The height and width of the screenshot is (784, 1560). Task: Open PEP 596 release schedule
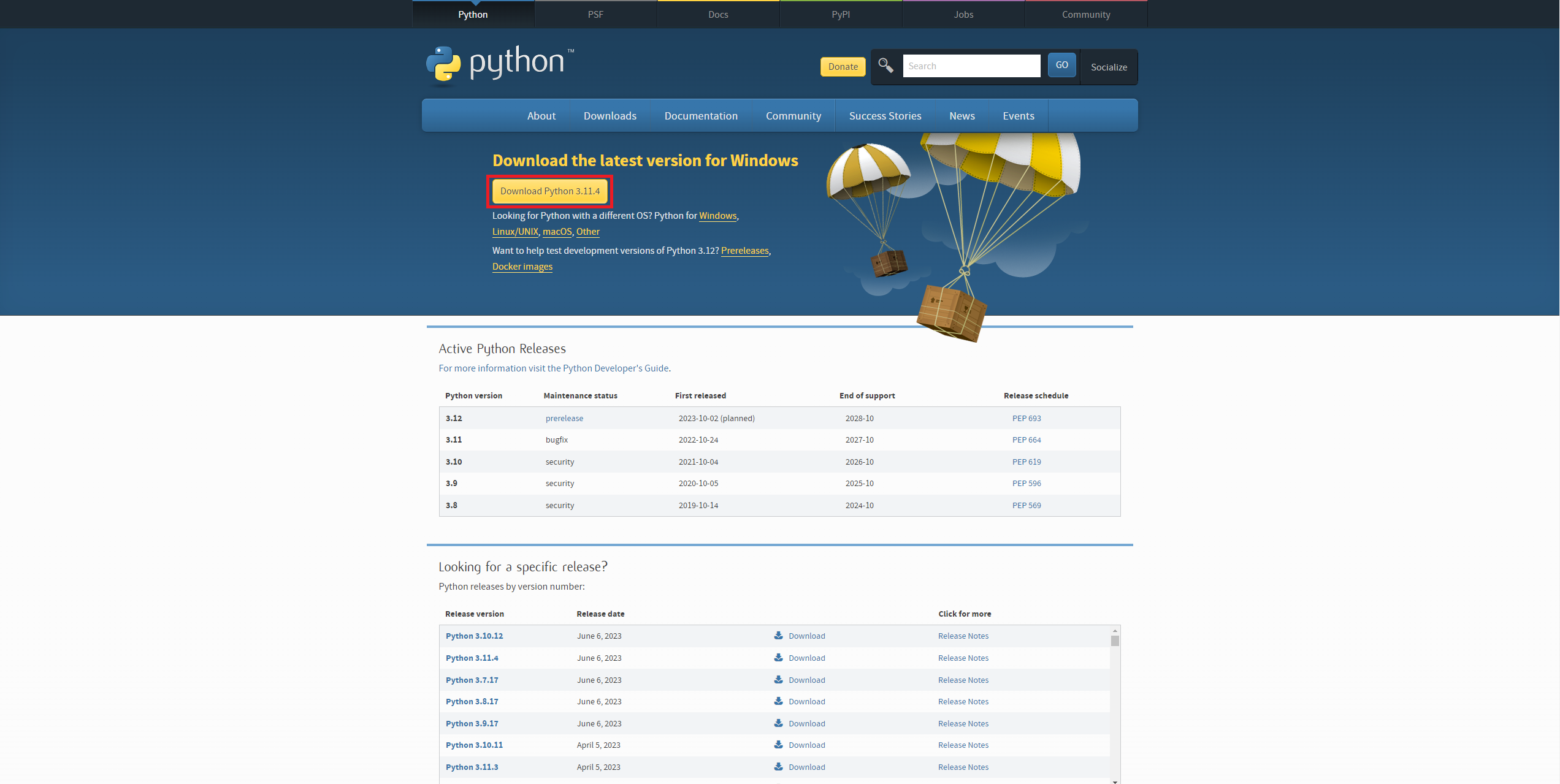1027,483
